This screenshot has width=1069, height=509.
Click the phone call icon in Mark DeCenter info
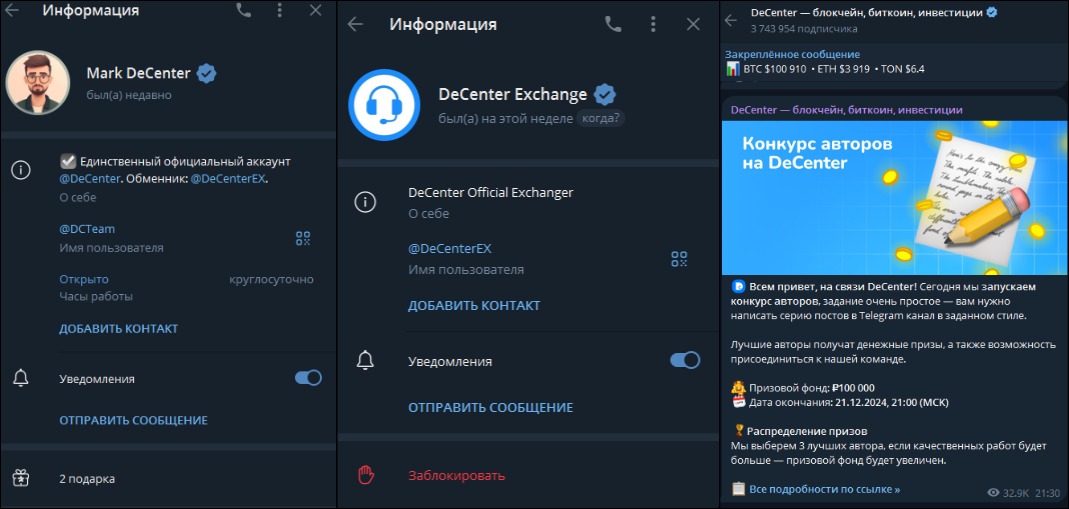tap(244, 11)
